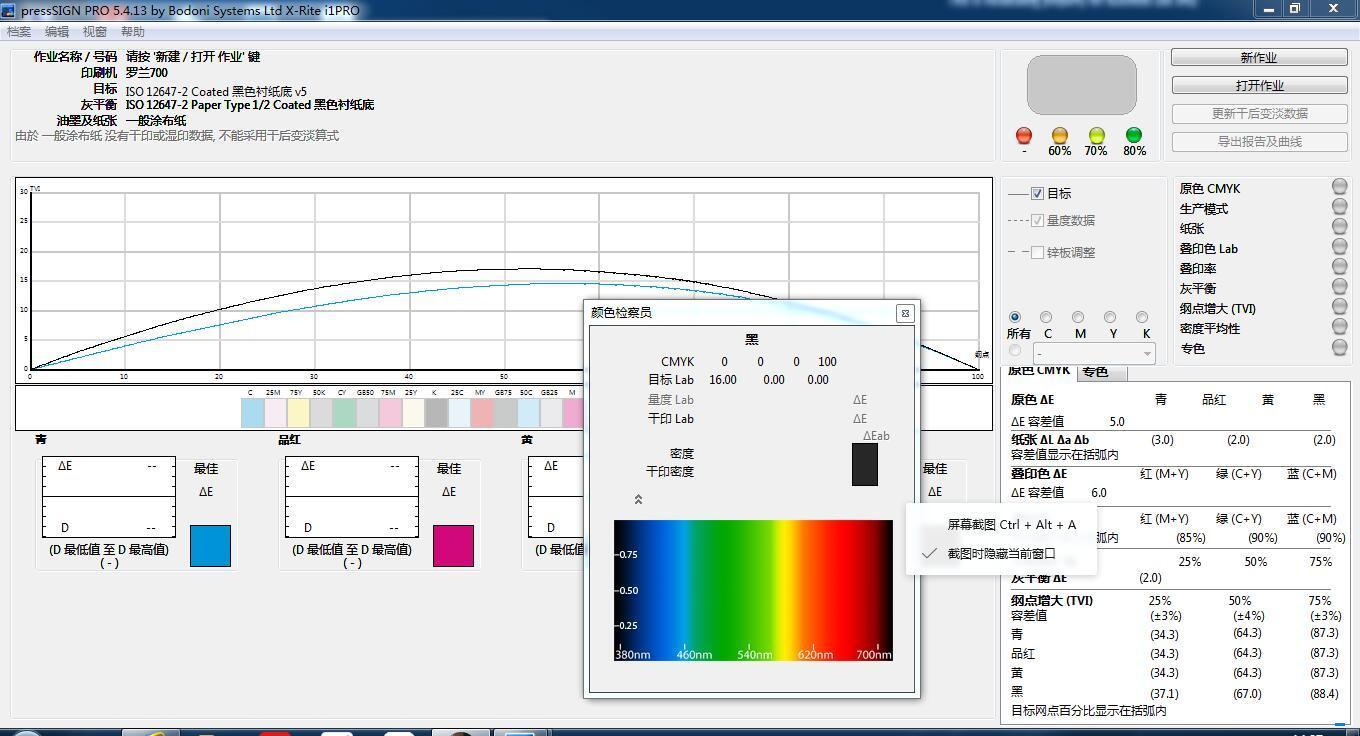
Task: Click the 品红 ΔE density mini graph
Action: click(x=352, y=497)
